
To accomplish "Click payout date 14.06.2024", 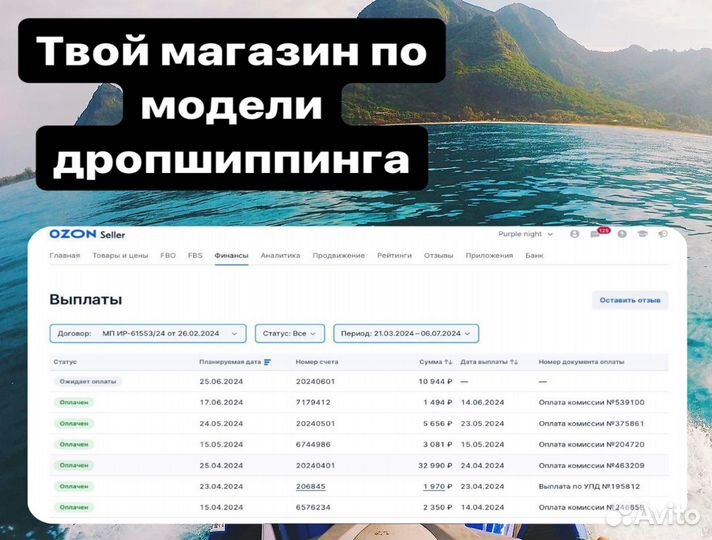I will tap(483, 402).
